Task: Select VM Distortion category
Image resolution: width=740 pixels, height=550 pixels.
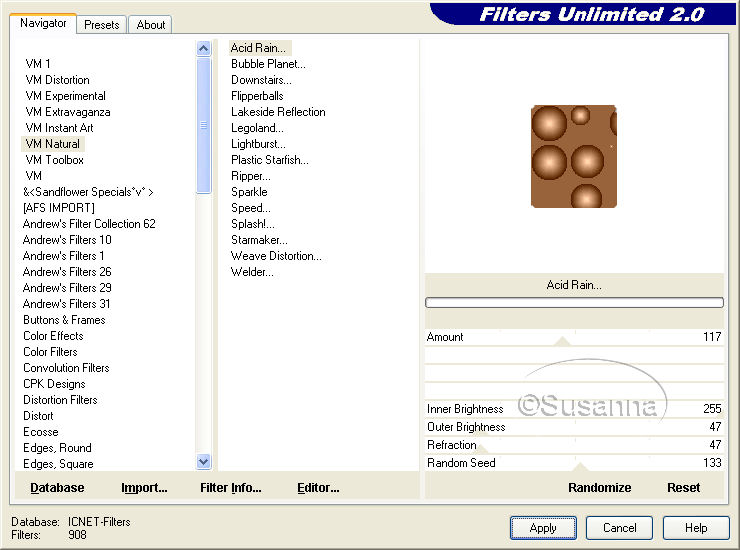Action: pyautogui.click(x=57, y=80)
